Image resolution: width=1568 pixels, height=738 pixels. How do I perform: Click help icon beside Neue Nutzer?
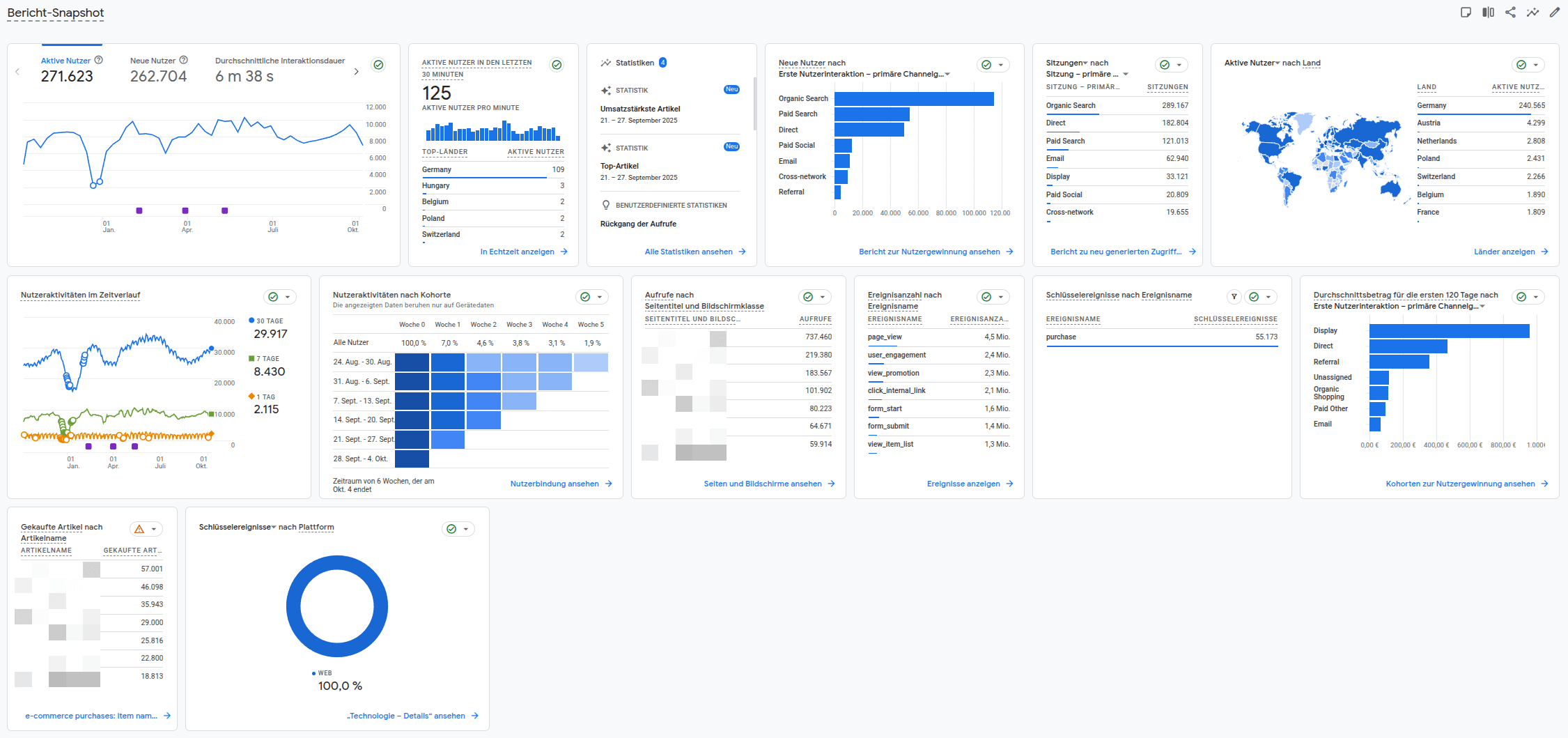[184, 61]
